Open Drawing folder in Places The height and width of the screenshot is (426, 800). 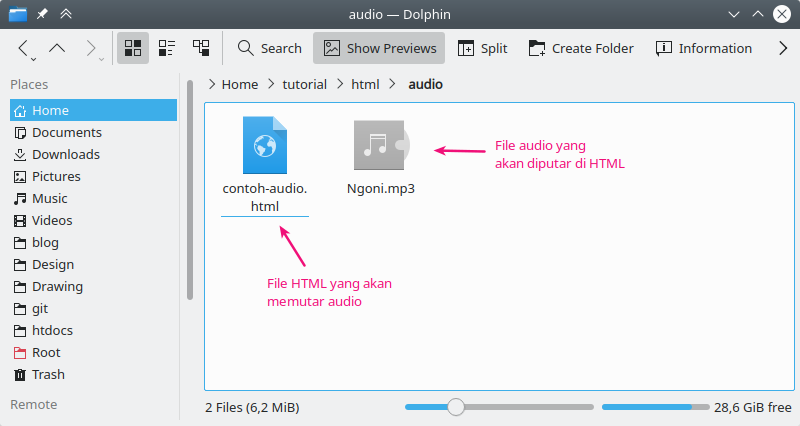93,286
